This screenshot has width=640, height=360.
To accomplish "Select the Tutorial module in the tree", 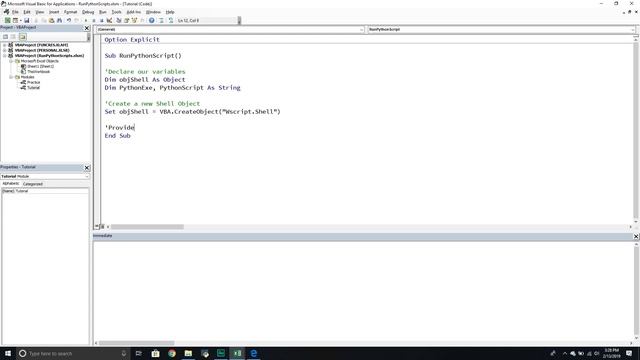I will [x=33, y=87].
